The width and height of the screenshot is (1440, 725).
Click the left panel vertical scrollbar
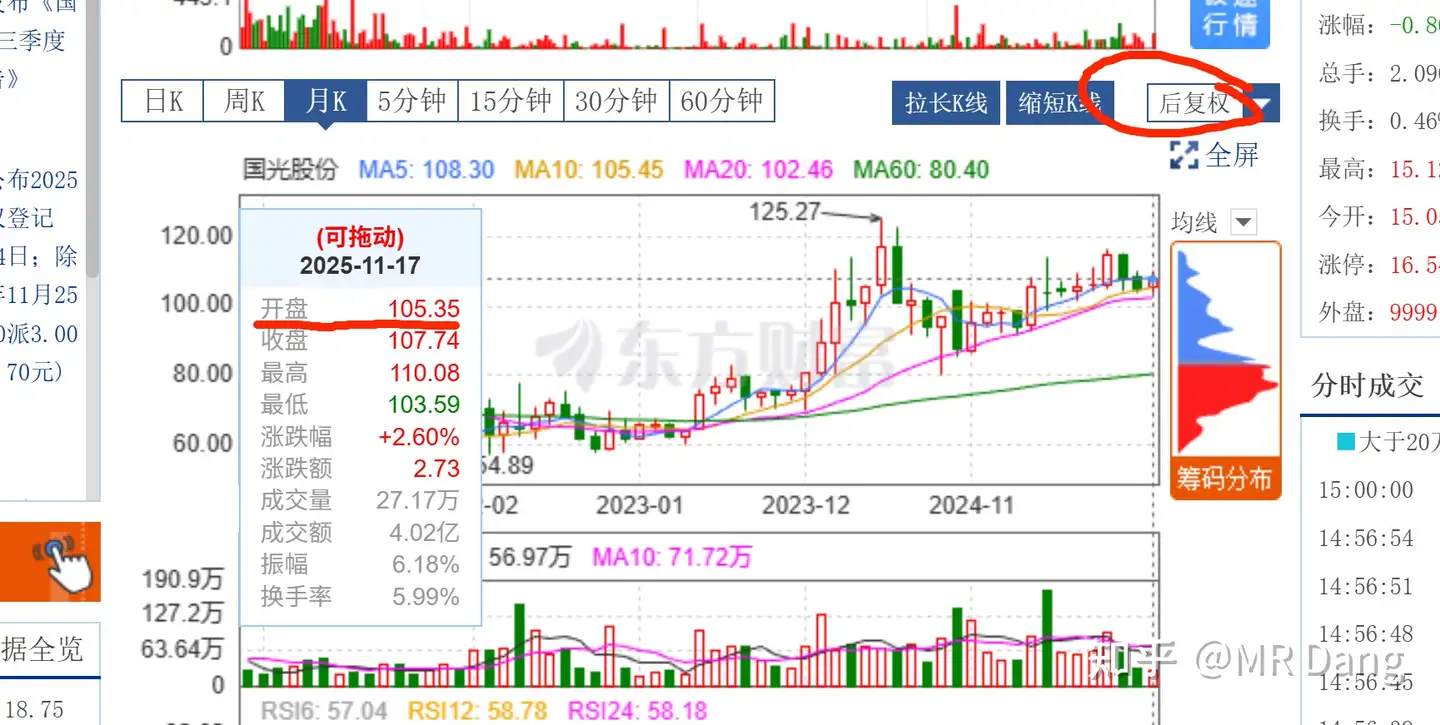click(x=93, y=150)
